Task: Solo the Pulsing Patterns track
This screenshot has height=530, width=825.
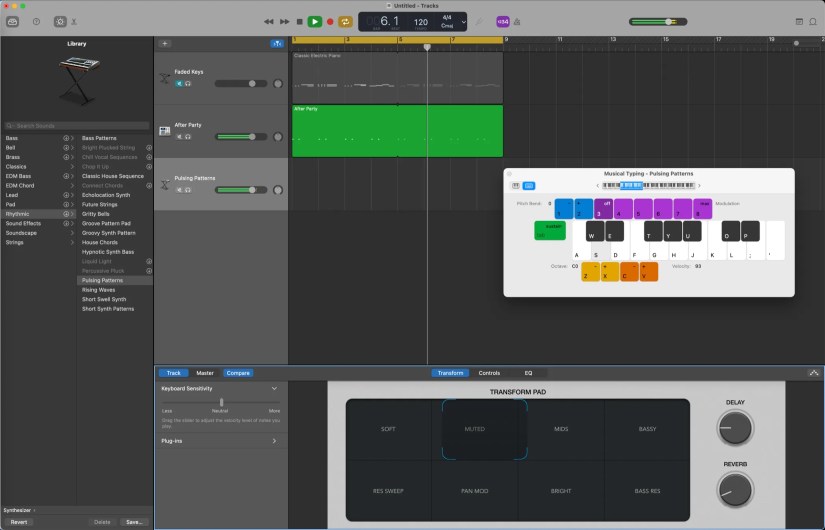Action: (188, 190)
